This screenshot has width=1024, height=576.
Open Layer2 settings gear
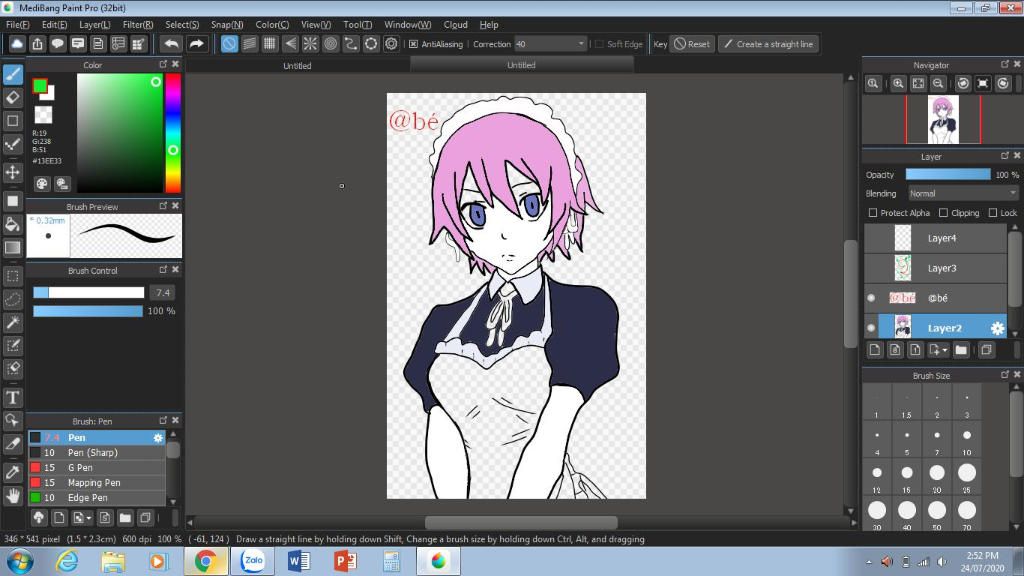(x=997, y=328)
